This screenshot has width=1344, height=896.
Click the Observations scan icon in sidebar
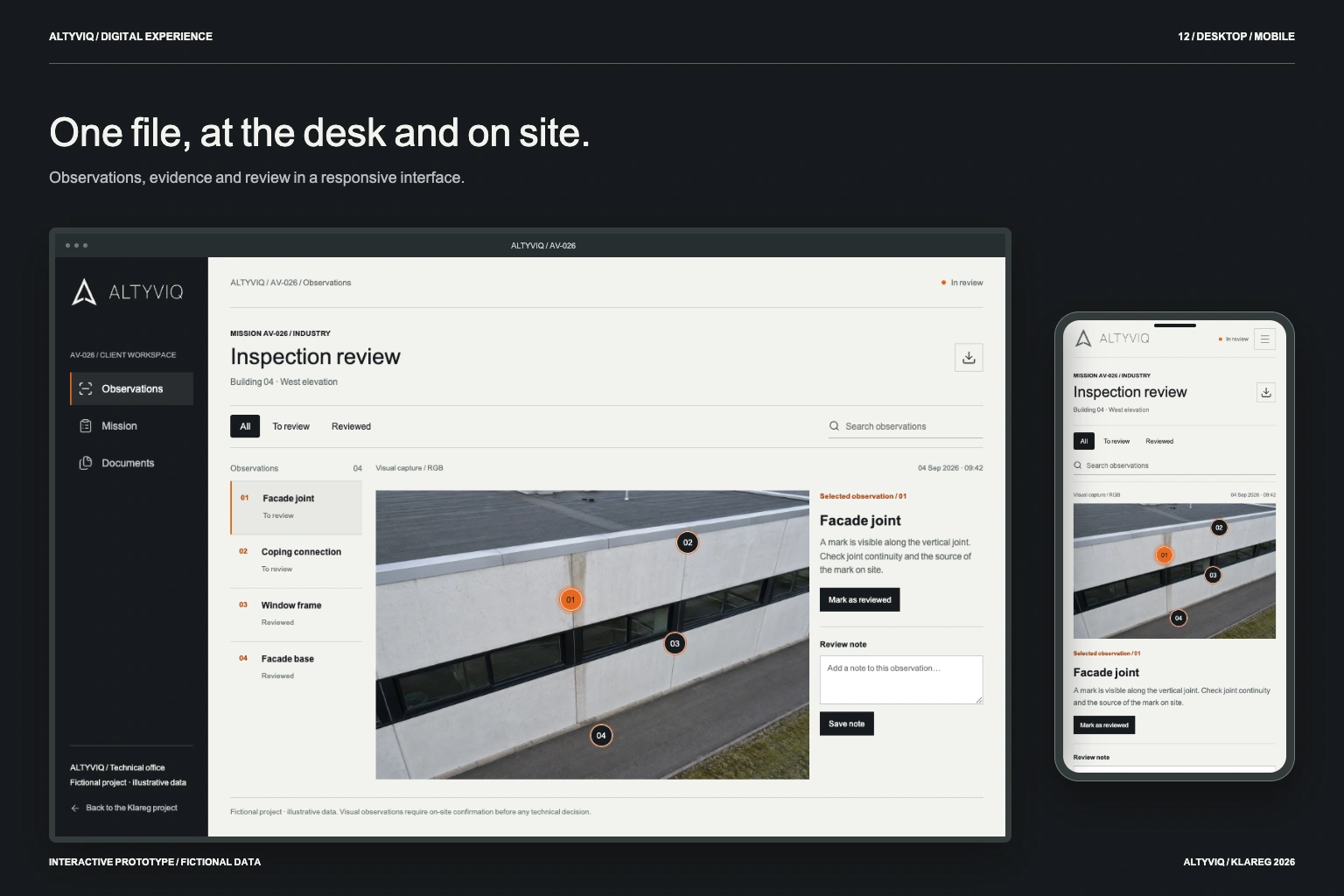click(x=86, y=388)
